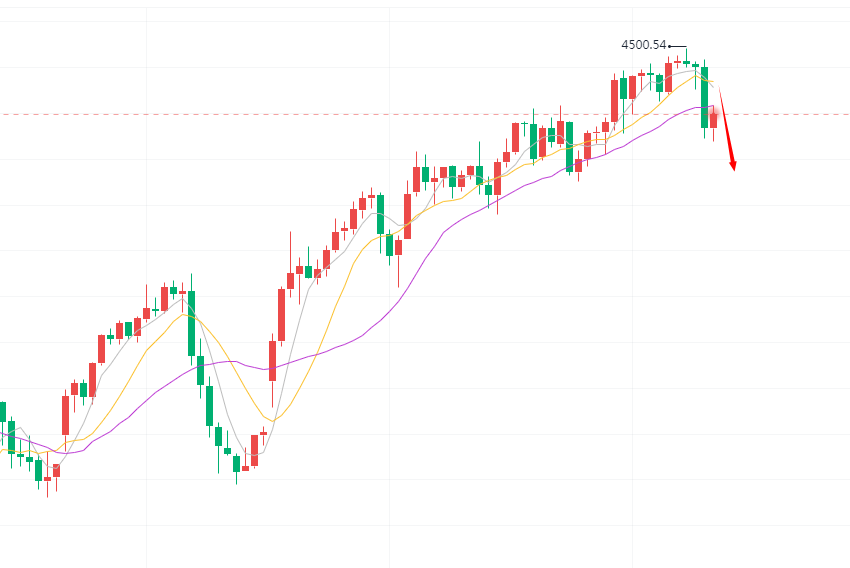Click the 4500.54 high price label
This screenshot has height=568, width=850.
click(x=643, y=45)
